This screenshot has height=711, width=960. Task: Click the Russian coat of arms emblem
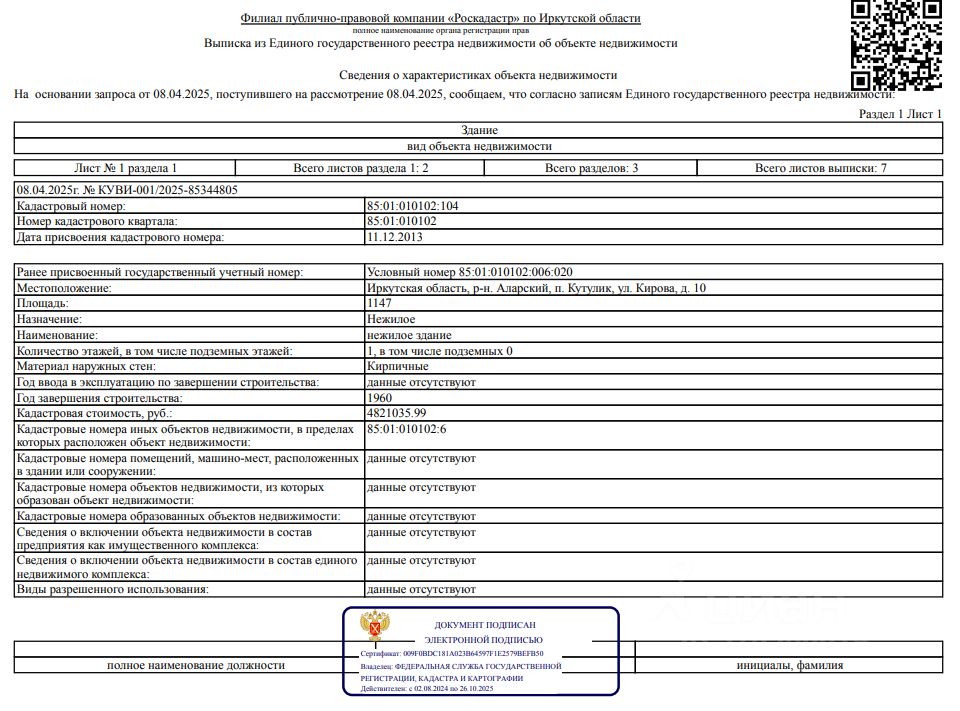[374, 626]
